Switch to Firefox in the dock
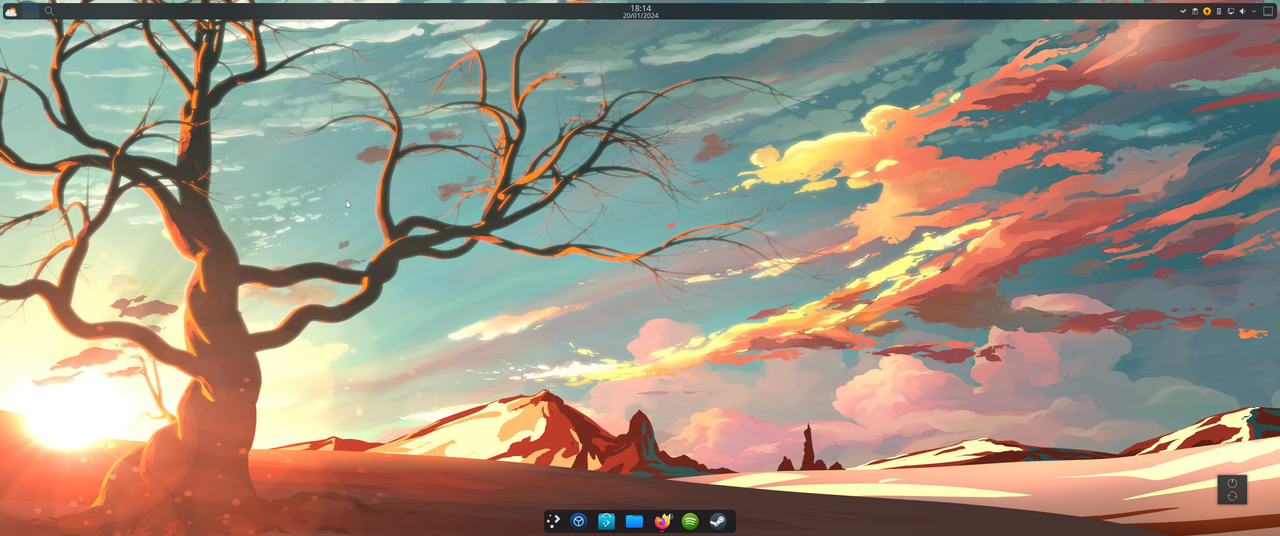Image resolution: width=1280 pixels, height=536 pixels. pyautogui.click(x=662, y=521)
